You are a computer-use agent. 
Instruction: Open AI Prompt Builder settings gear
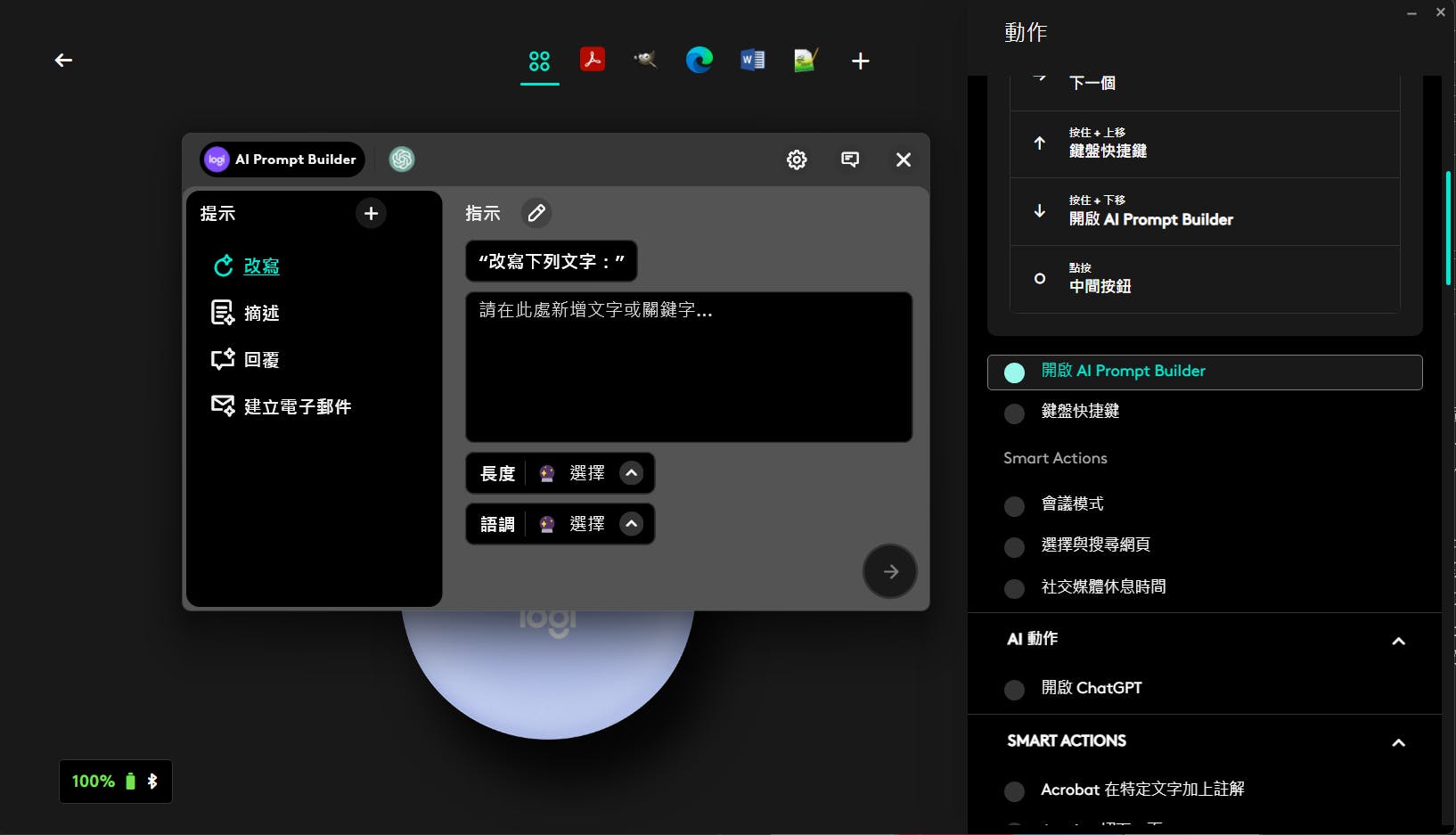click(x=797, y=160)
